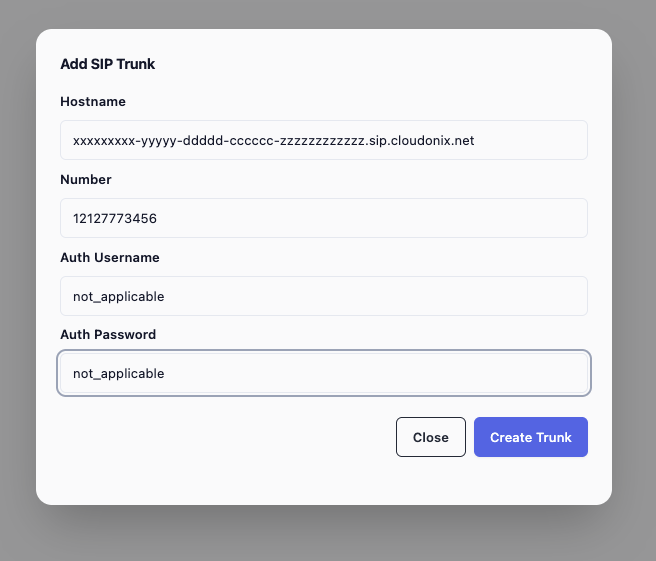This screenshot has width=656, height=561.
Task: Select the Auth Username text box
Action: tap(323, 296)
